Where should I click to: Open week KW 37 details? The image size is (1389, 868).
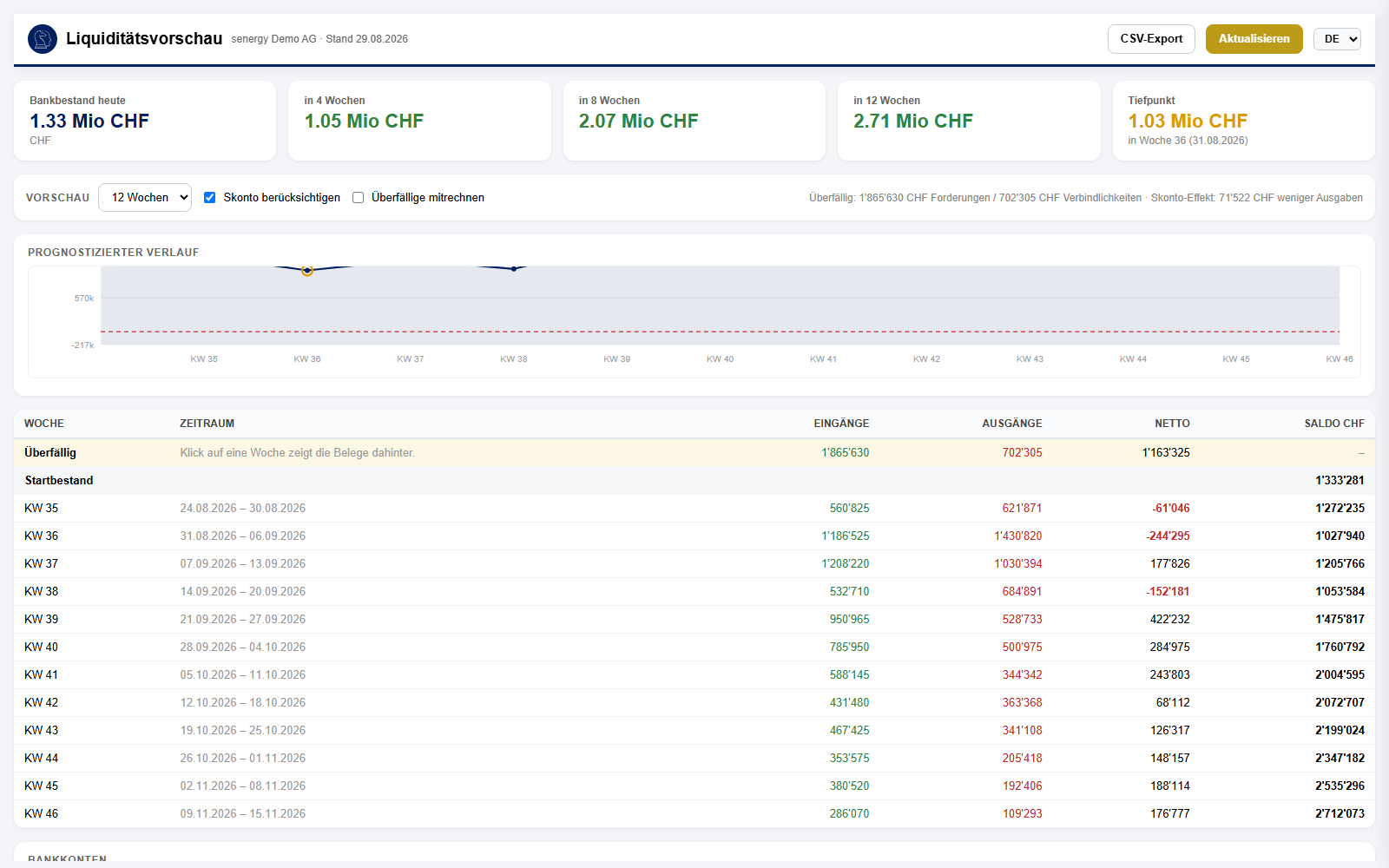[x=694, y=564]
